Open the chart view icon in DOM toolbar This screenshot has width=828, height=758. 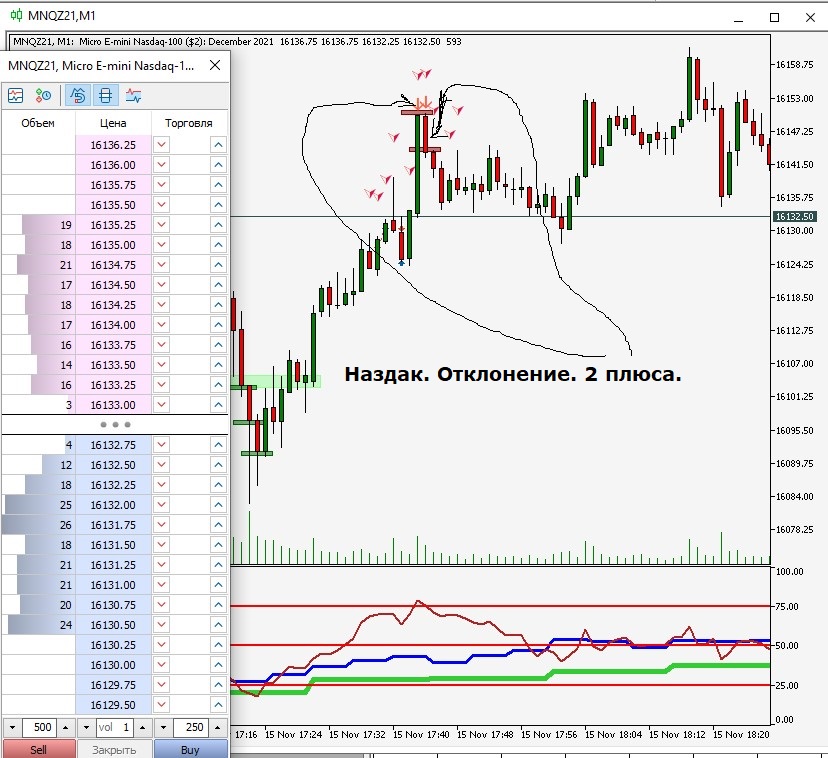tap(16, 96)
